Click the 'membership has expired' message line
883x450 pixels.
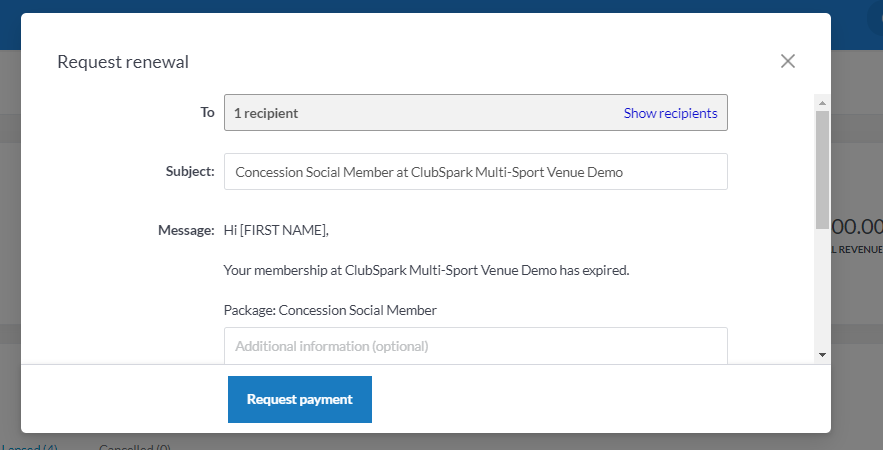click(x=426, y=270)
